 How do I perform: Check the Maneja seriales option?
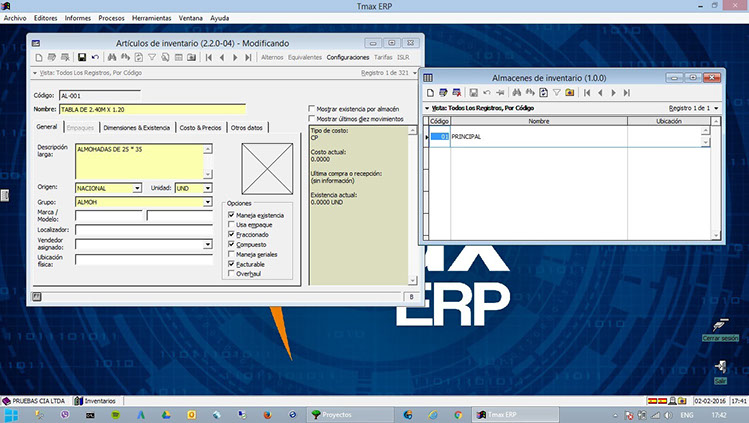click(x=232, y=254)
